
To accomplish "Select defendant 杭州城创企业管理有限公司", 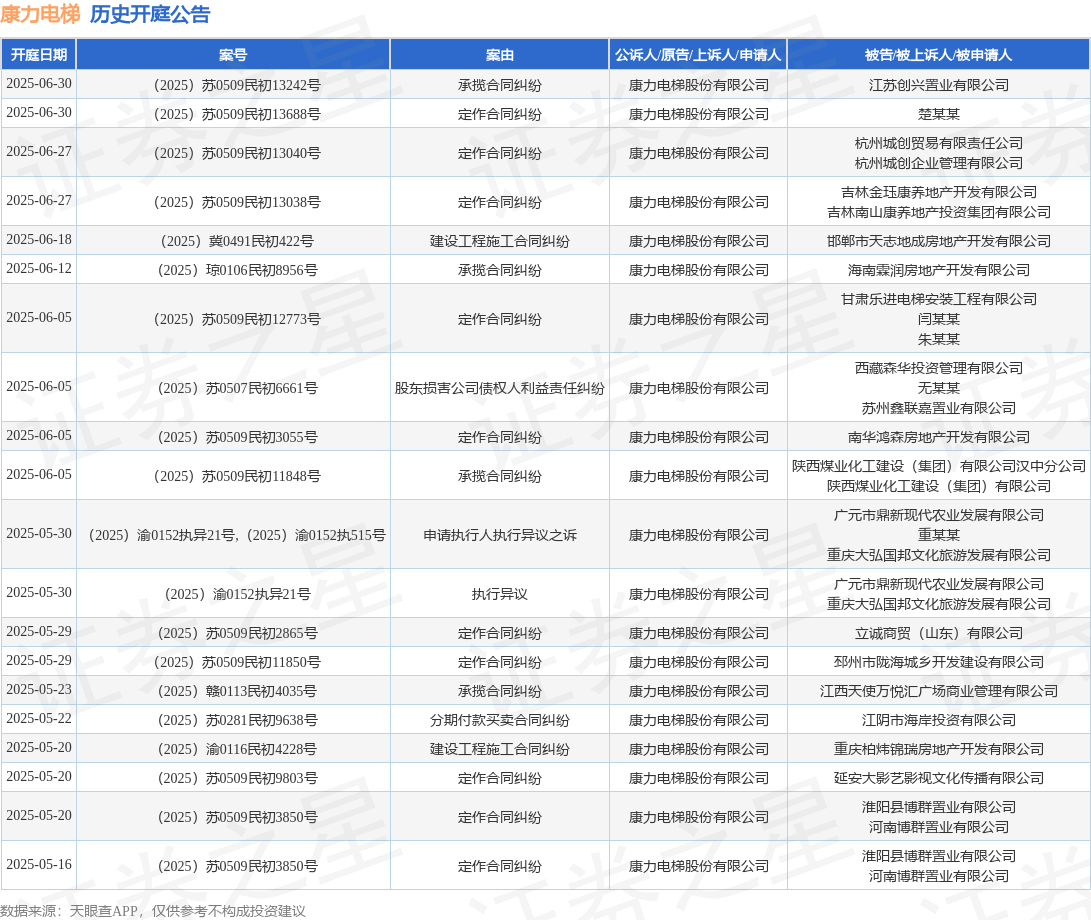I will [x=939, y=164].
